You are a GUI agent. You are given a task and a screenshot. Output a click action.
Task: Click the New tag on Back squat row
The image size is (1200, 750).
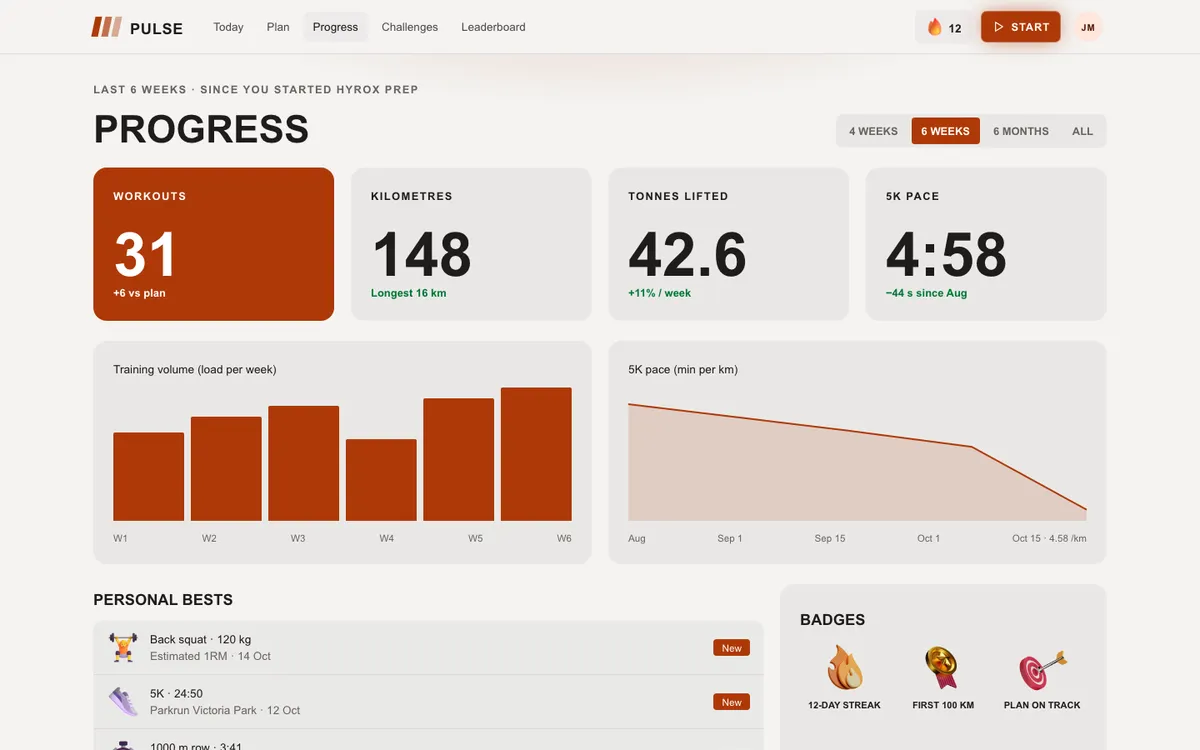click(732, 648)
